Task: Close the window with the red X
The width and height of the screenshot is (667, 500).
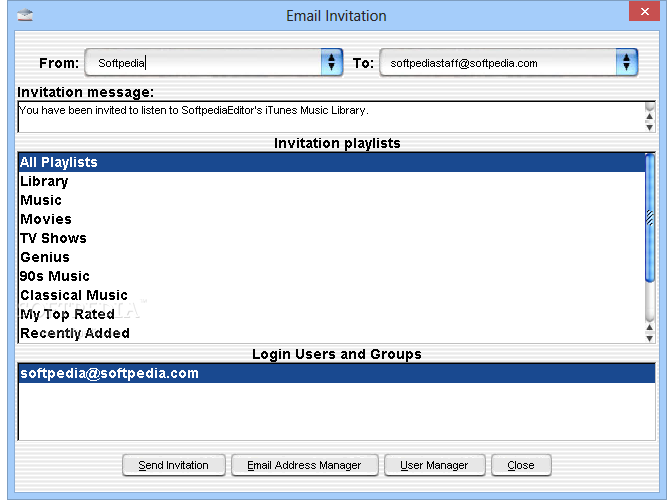Action: point(644,11)
